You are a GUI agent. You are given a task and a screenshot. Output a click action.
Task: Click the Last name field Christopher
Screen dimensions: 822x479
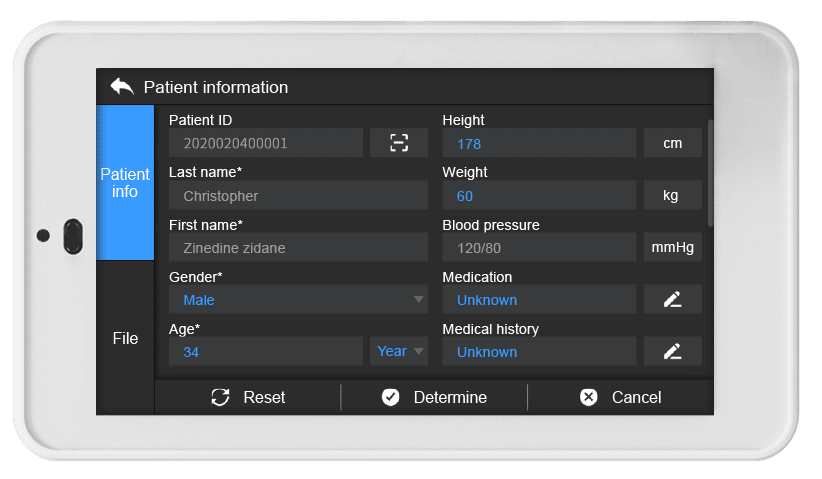(298, 195)
